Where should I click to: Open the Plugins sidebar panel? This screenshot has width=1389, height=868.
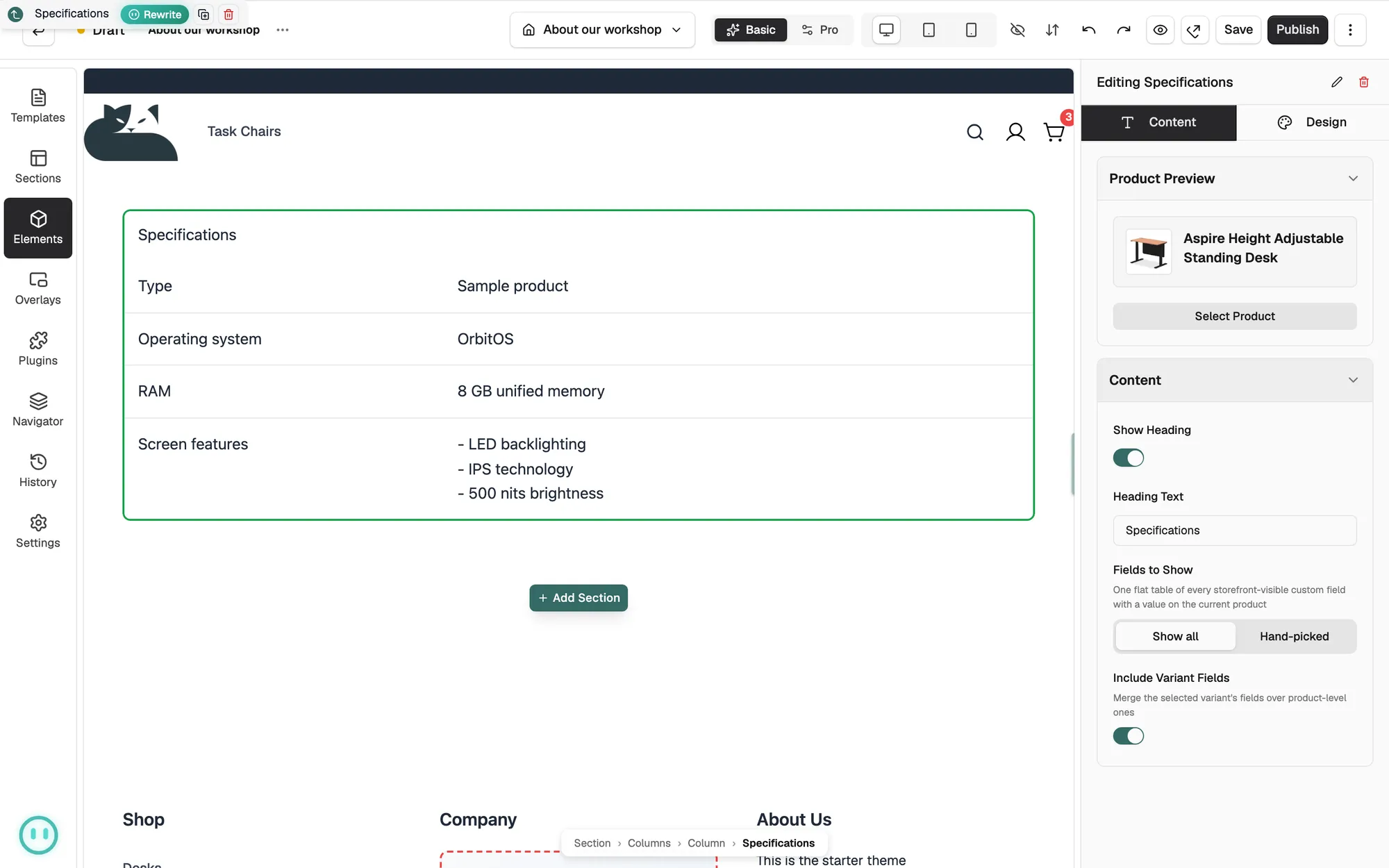(38, 349)
